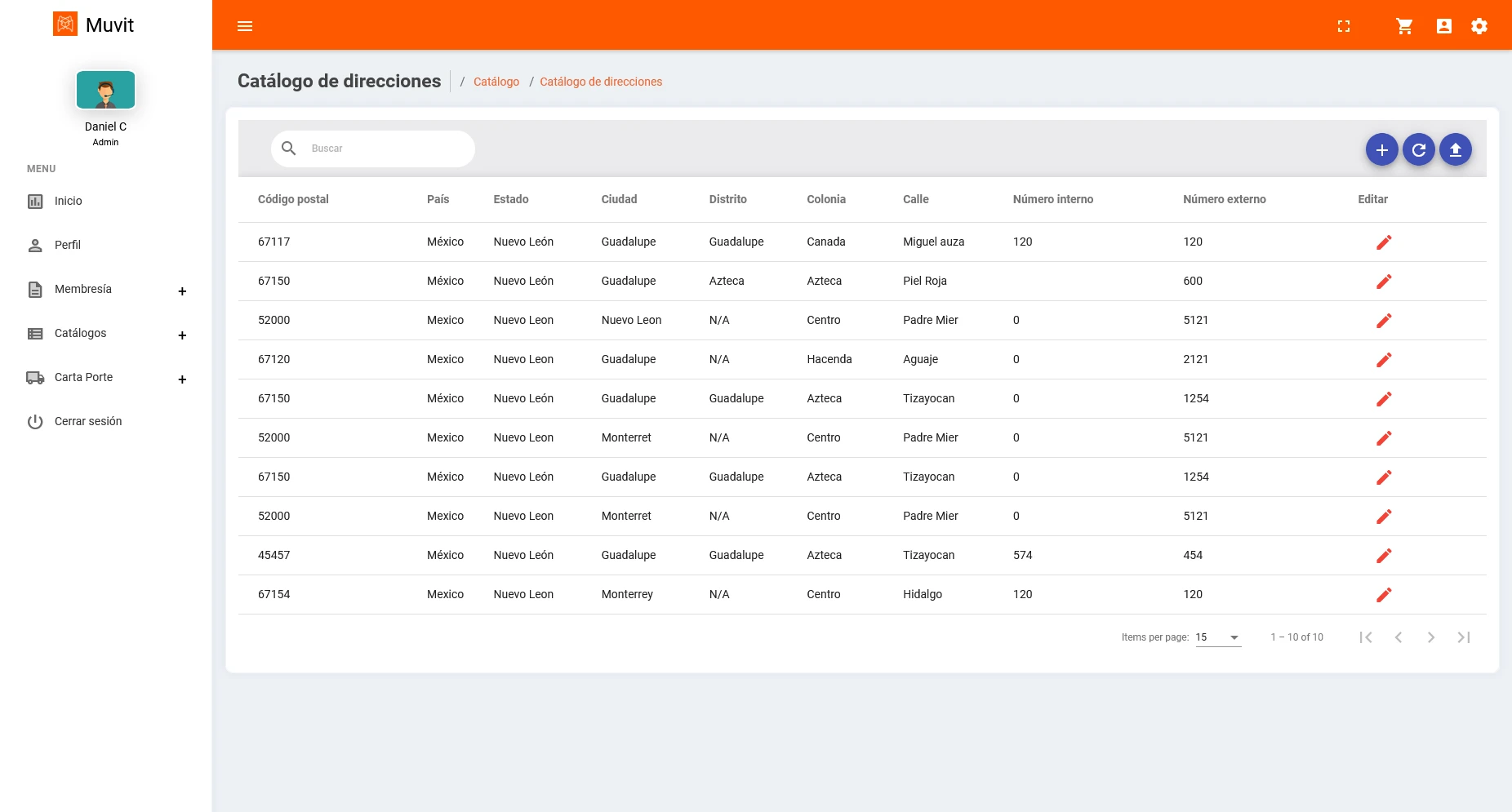
Task: Edit the Piel Roja address row
Action: point(1384,282)
